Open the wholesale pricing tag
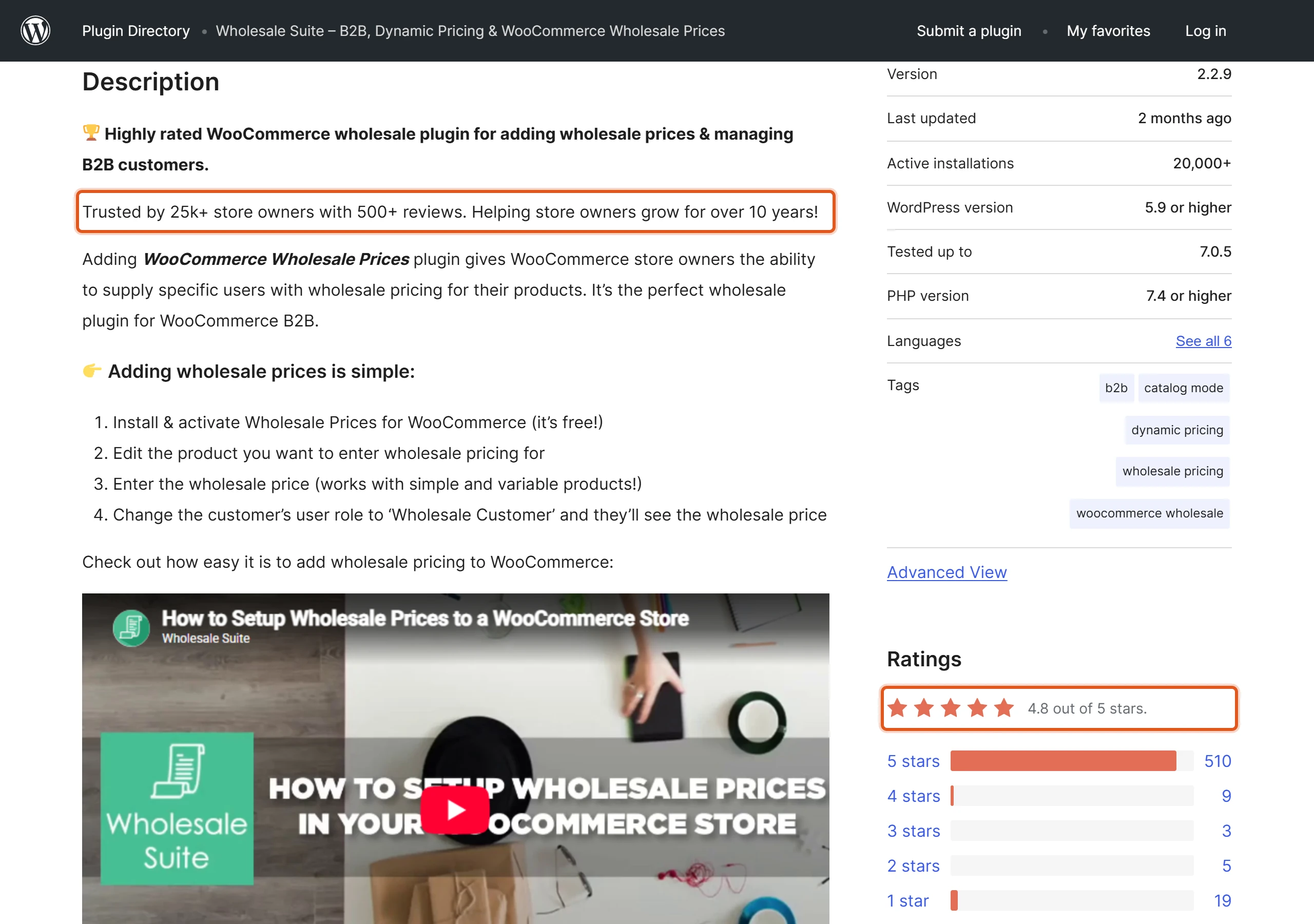 click(1173, 471)
